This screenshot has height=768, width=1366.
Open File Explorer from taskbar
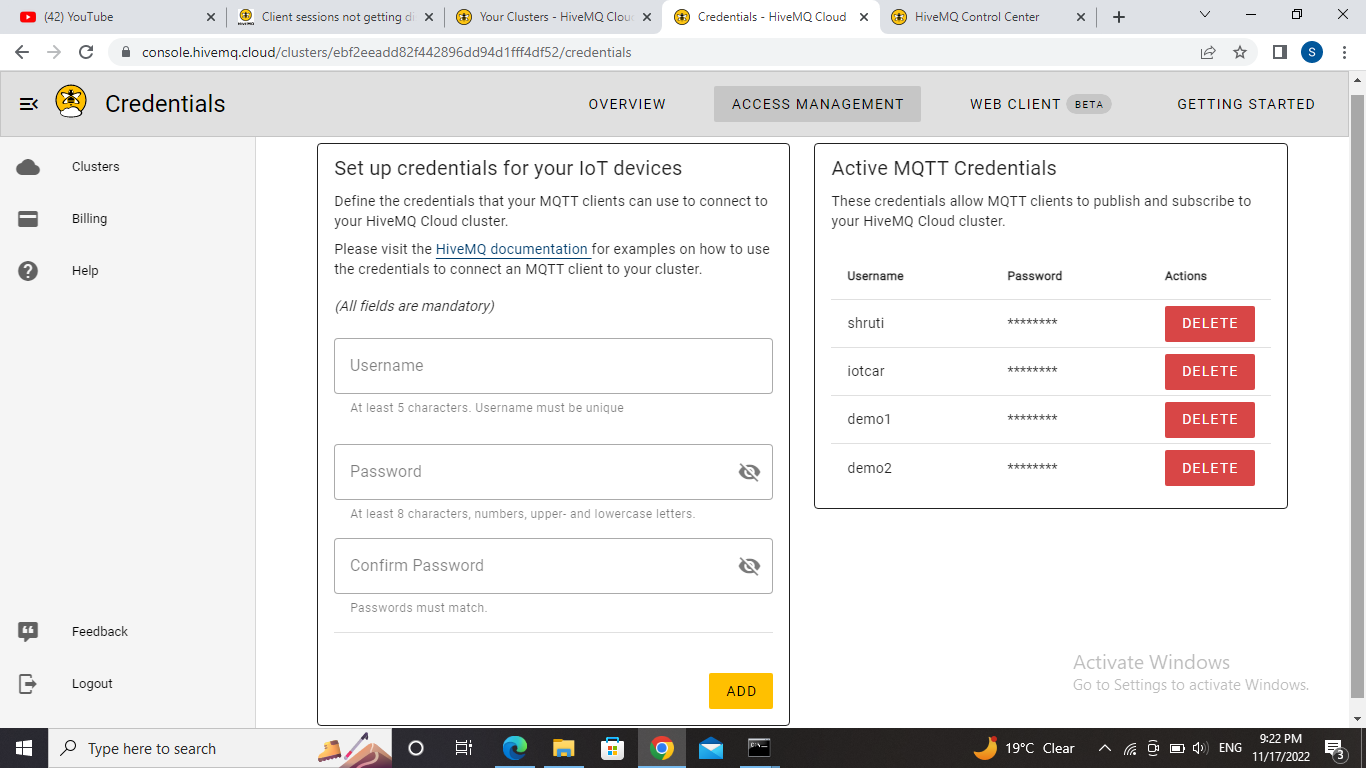tap(563, 748)
